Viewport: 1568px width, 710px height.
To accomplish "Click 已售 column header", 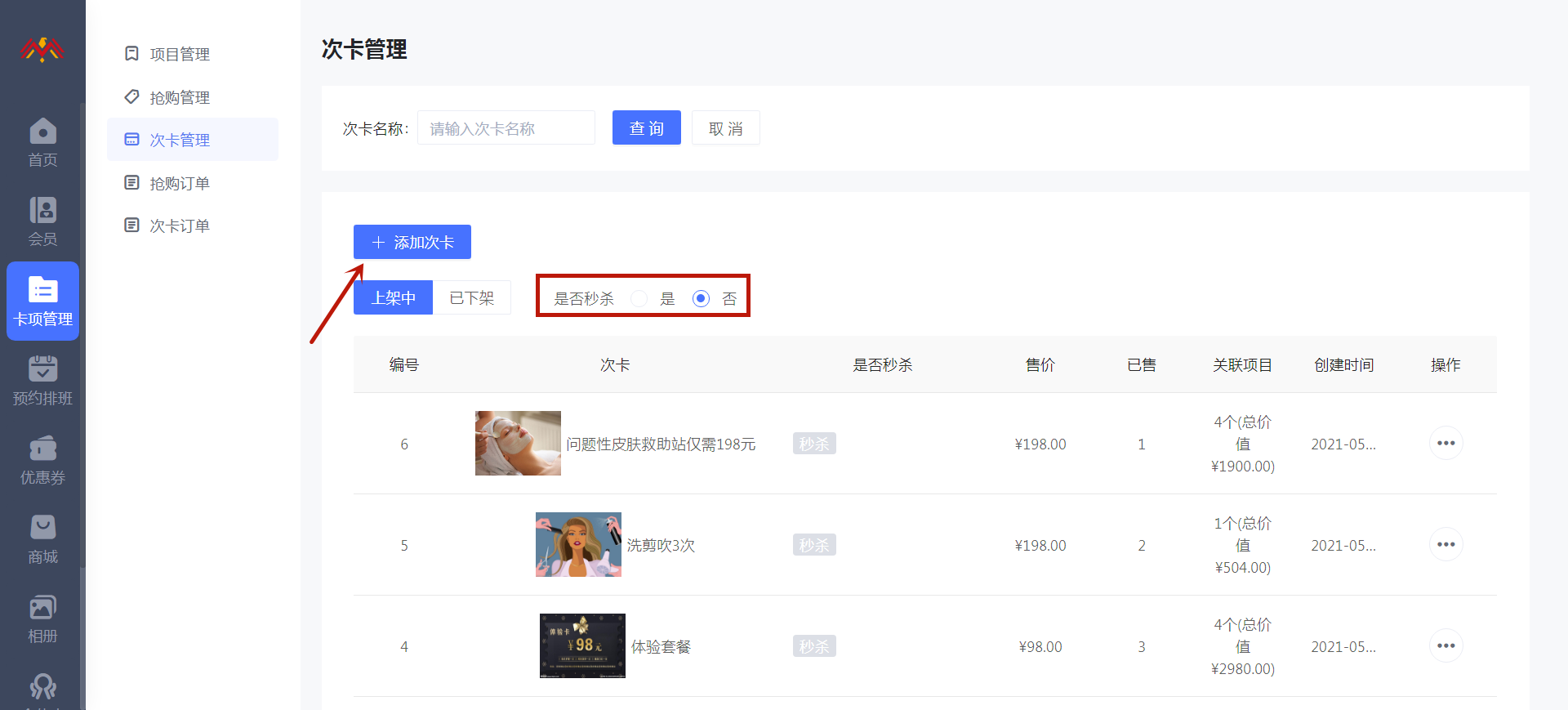I will click(1141, 364).
